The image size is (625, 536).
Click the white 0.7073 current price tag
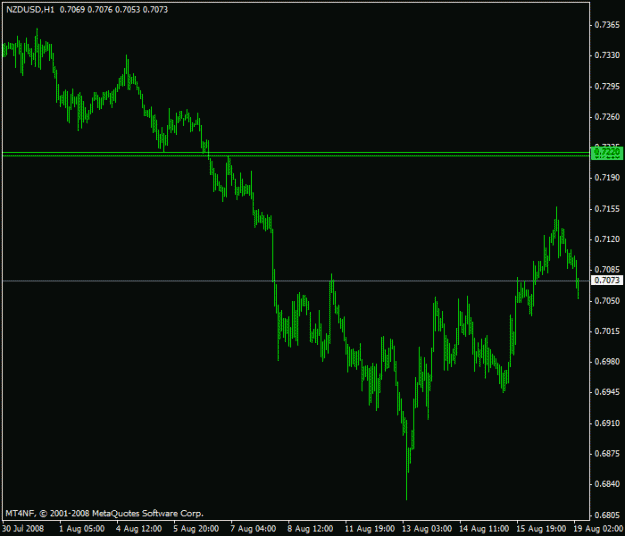[606, 281]
